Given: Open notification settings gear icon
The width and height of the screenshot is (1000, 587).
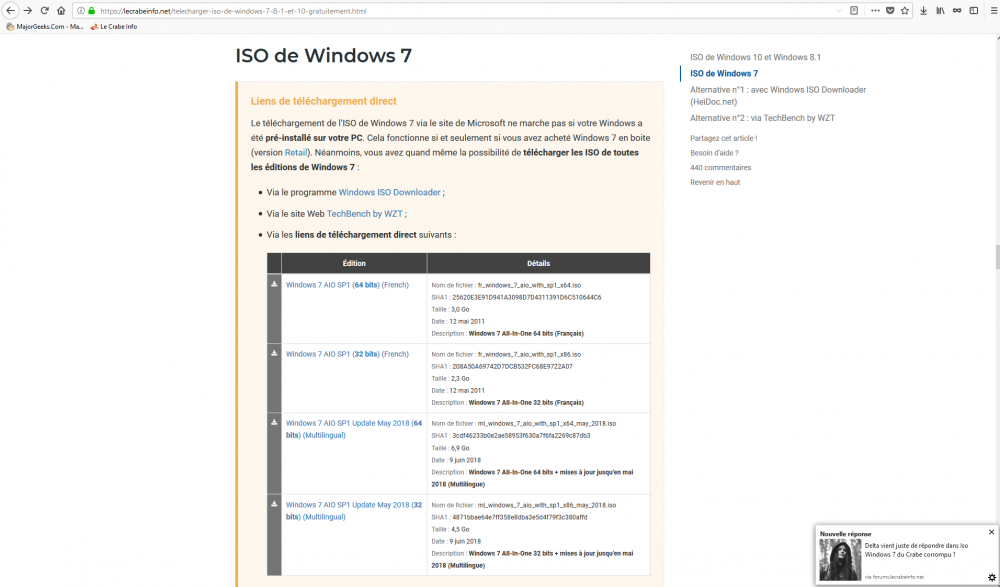Looking at the screenshot, I should click(x=991, y=578).
